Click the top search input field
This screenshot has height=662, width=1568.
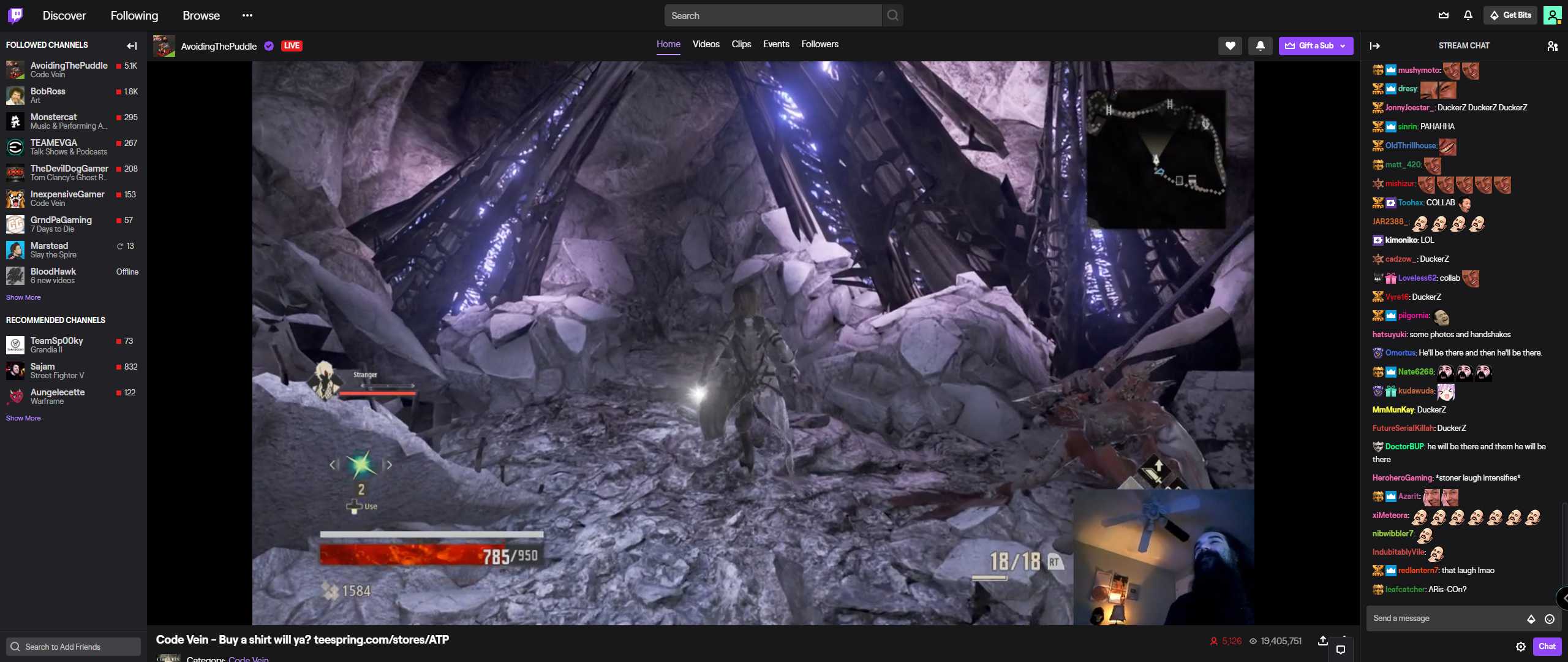(x=773, y=15)
